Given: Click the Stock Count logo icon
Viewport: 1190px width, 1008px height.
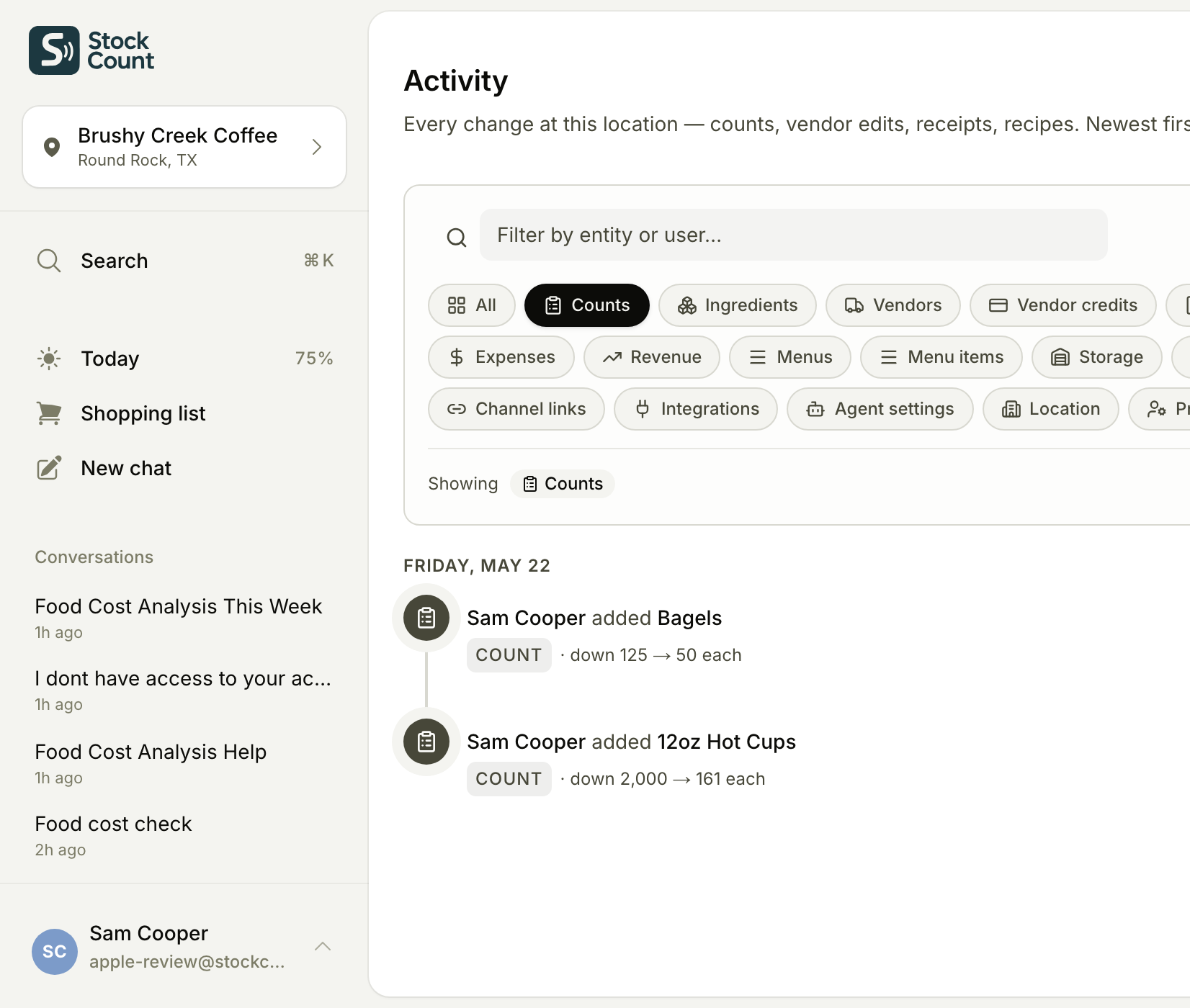Looking at the screenshot, I should coord(54,50).
